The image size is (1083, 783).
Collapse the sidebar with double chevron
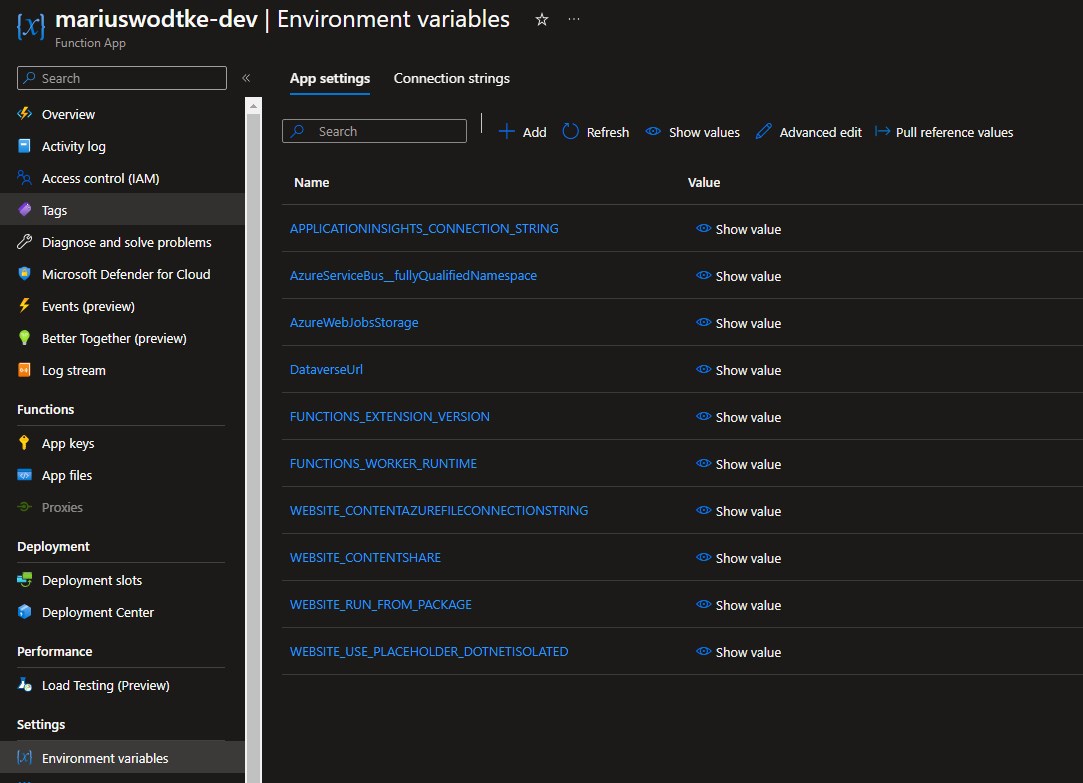[246, 78]
